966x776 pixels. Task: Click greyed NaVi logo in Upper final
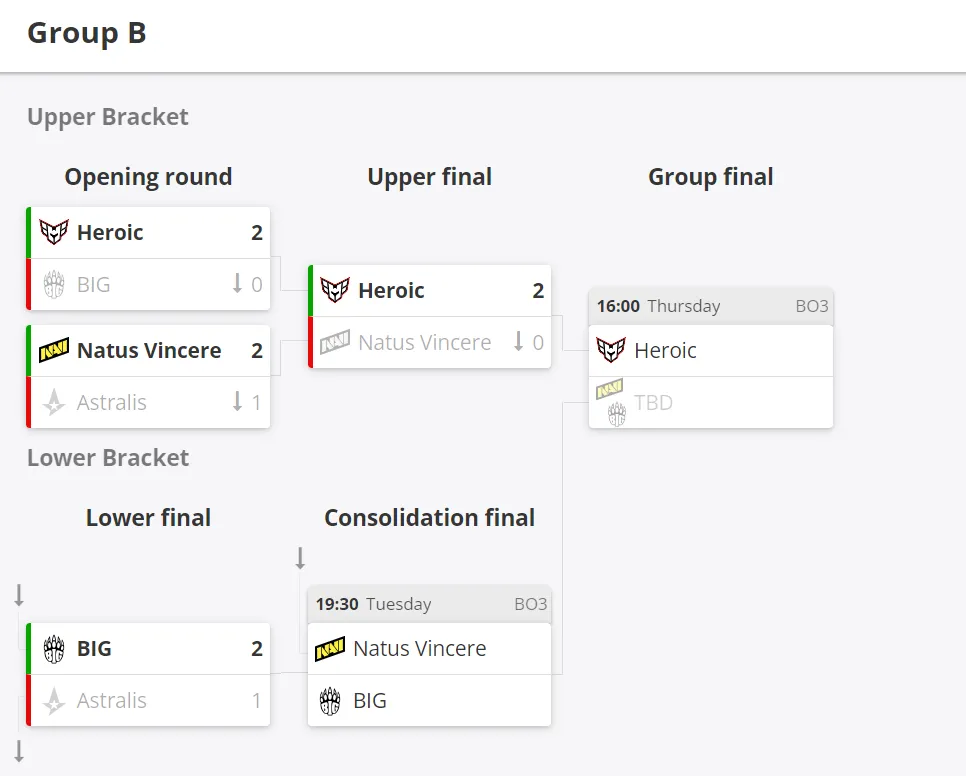tap(335, 342)
